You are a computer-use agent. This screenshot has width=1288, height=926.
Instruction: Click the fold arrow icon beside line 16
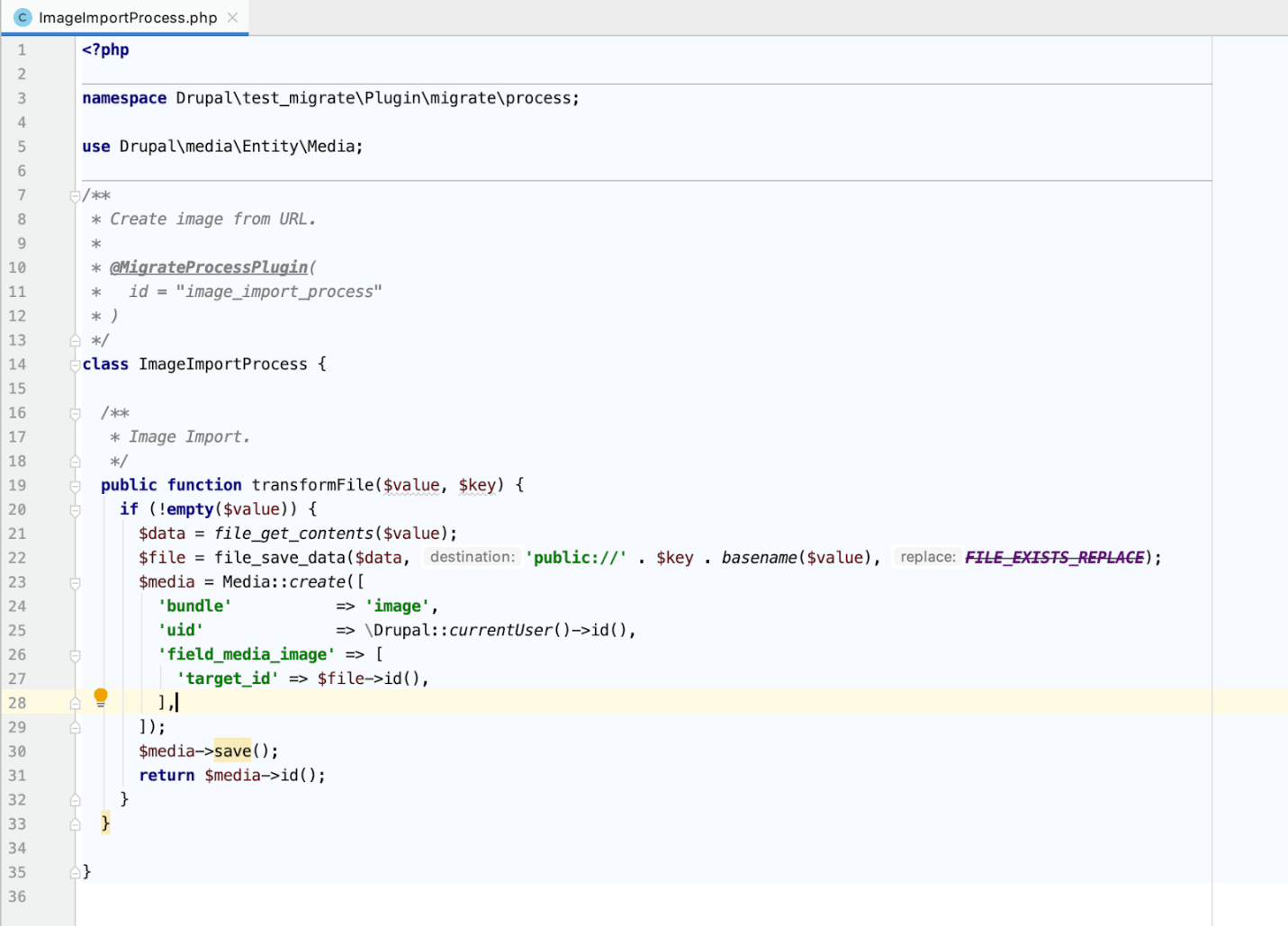[75, 412]
